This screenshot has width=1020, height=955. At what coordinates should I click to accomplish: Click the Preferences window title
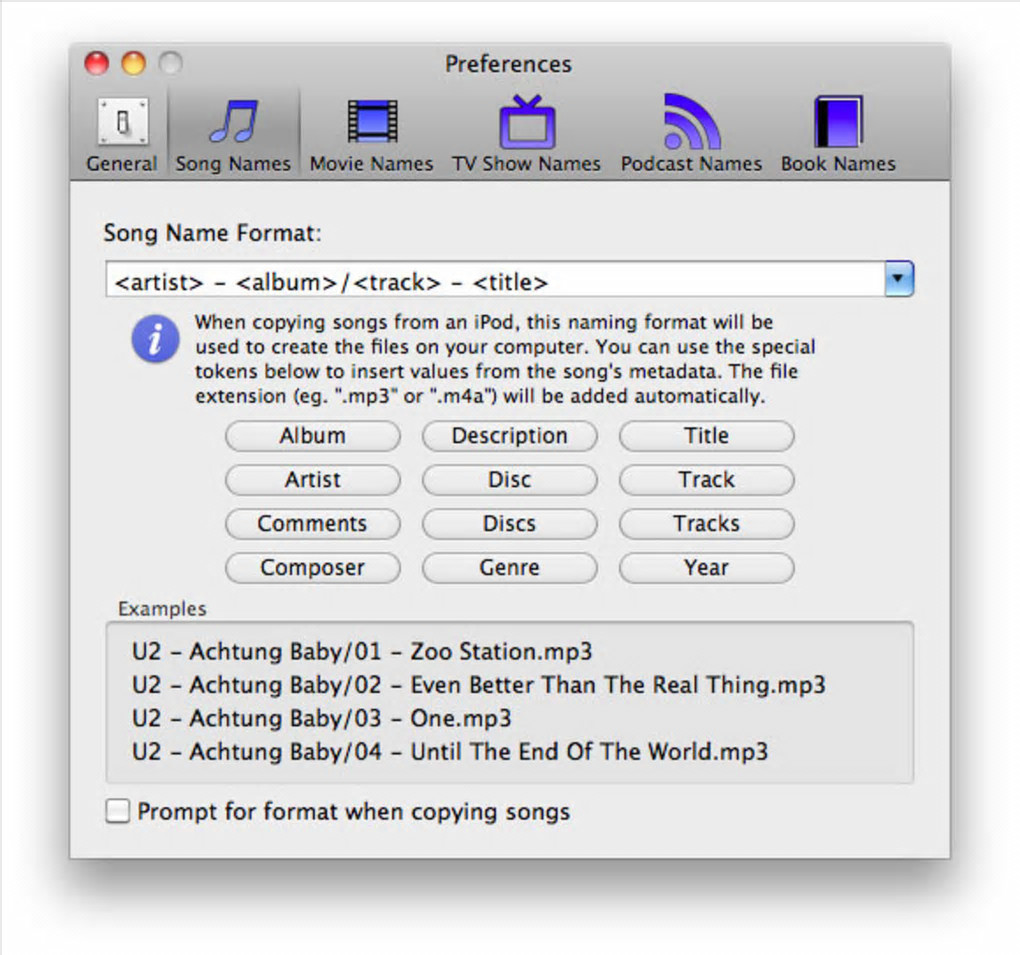(508, 64)
